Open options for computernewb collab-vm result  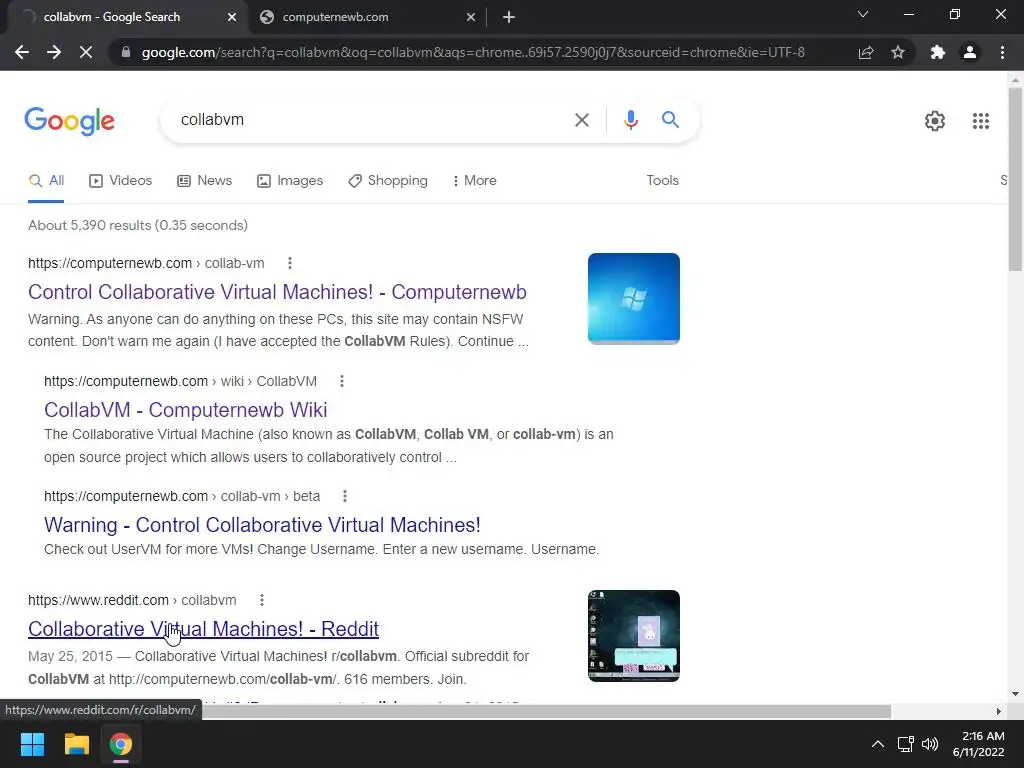[x=289, y=263]
